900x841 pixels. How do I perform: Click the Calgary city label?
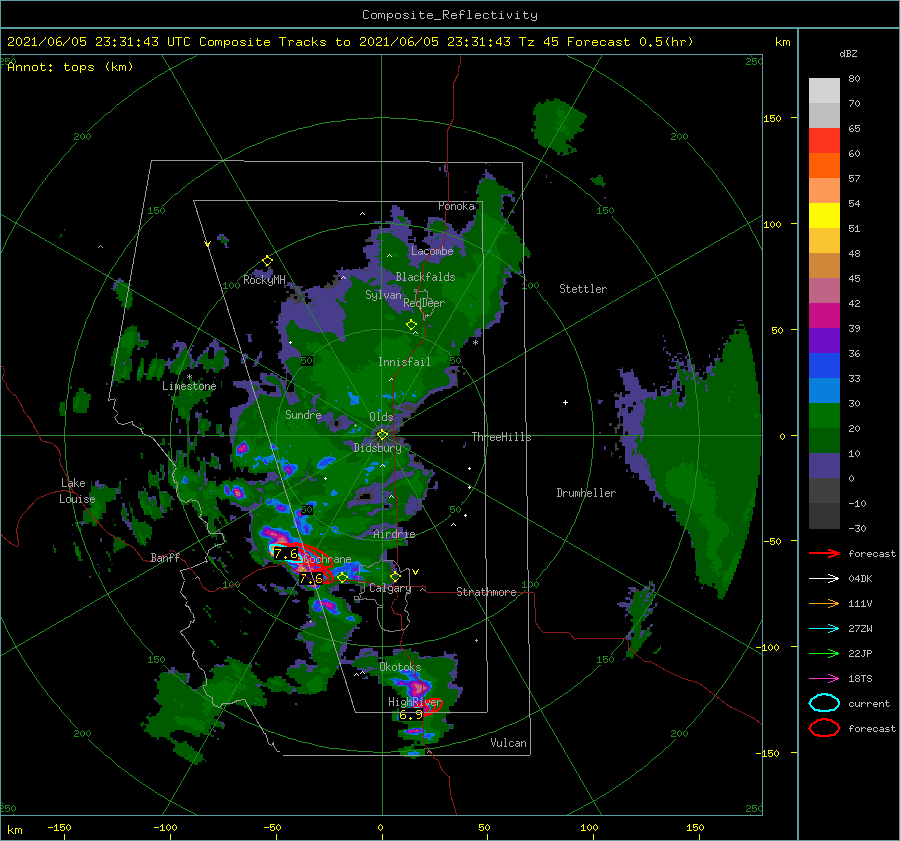[390, 588]
